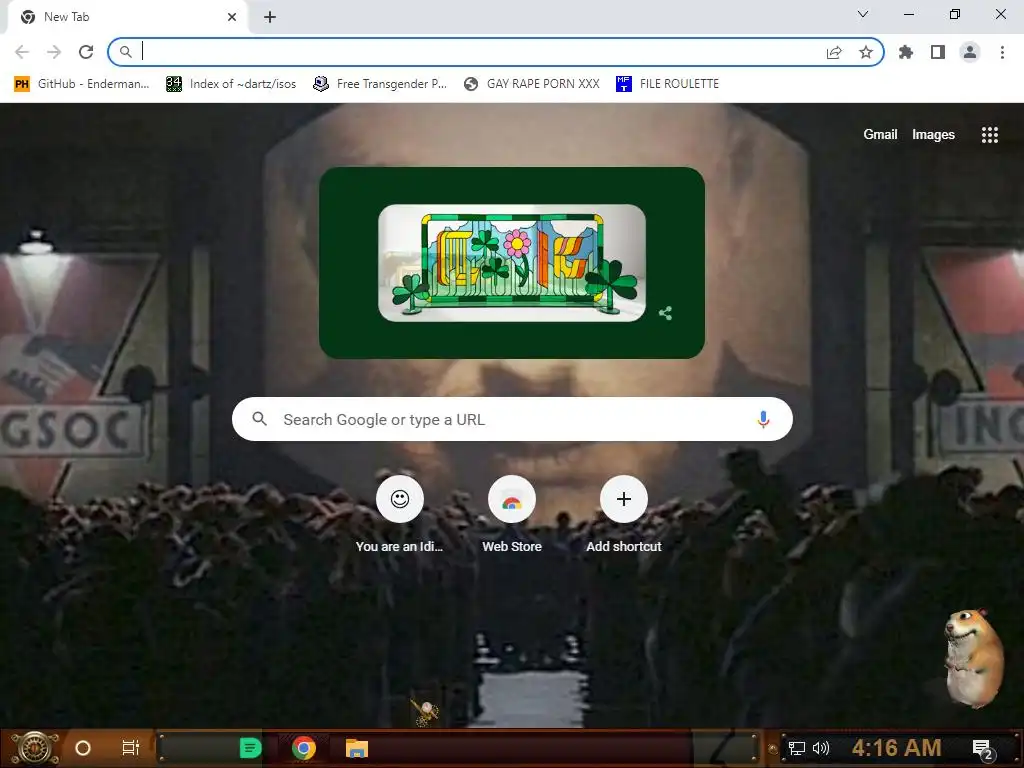Open the notification center with 2 alerts

coord(983,749)
